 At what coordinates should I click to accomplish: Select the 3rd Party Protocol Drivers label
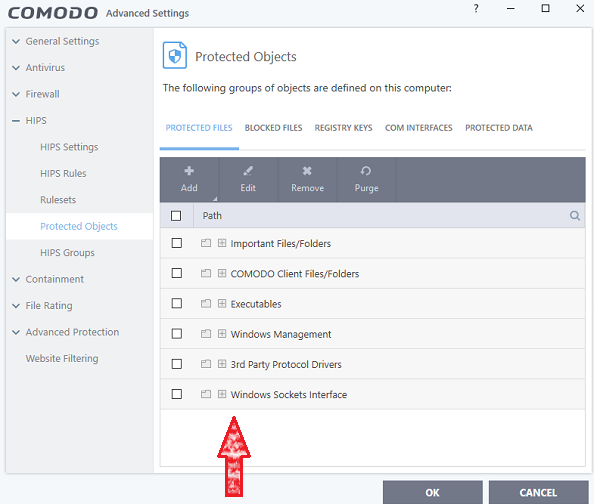point(286,365)
